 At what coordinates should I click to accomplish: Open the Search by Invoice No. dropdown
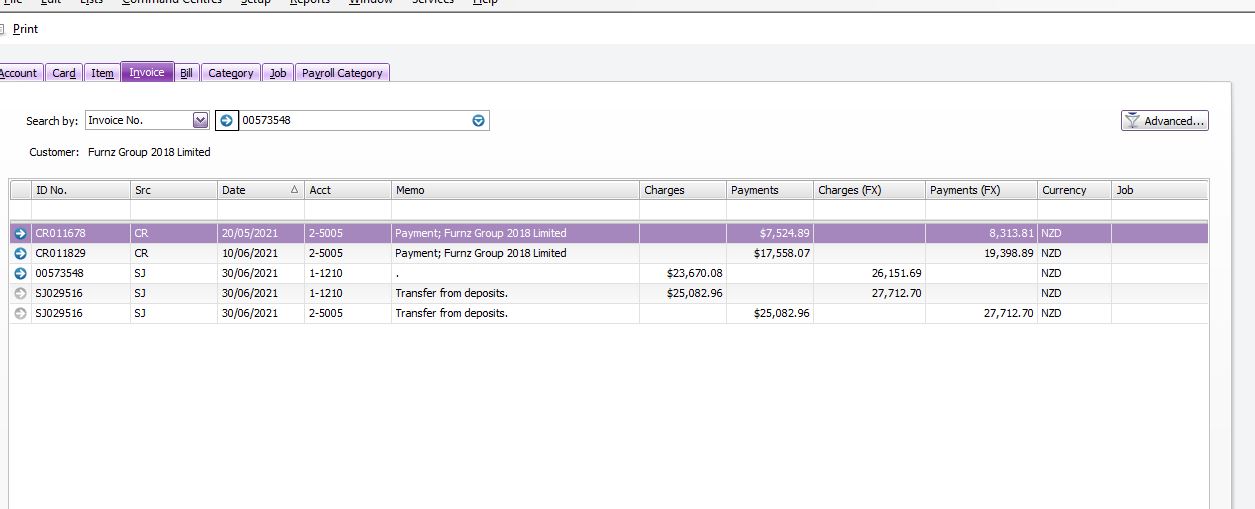(200, 121)
